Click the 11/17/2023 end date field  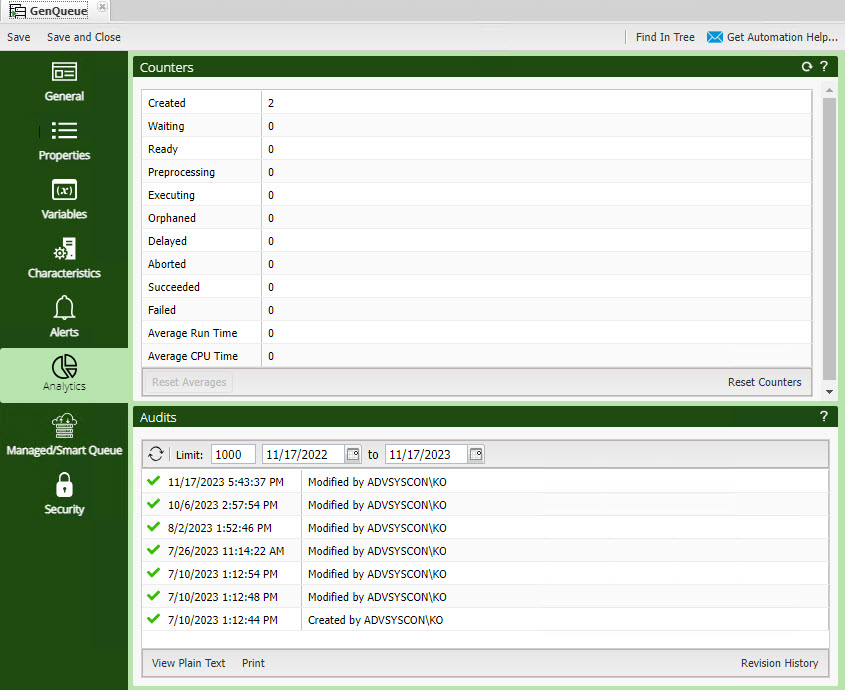click(426, 454)
